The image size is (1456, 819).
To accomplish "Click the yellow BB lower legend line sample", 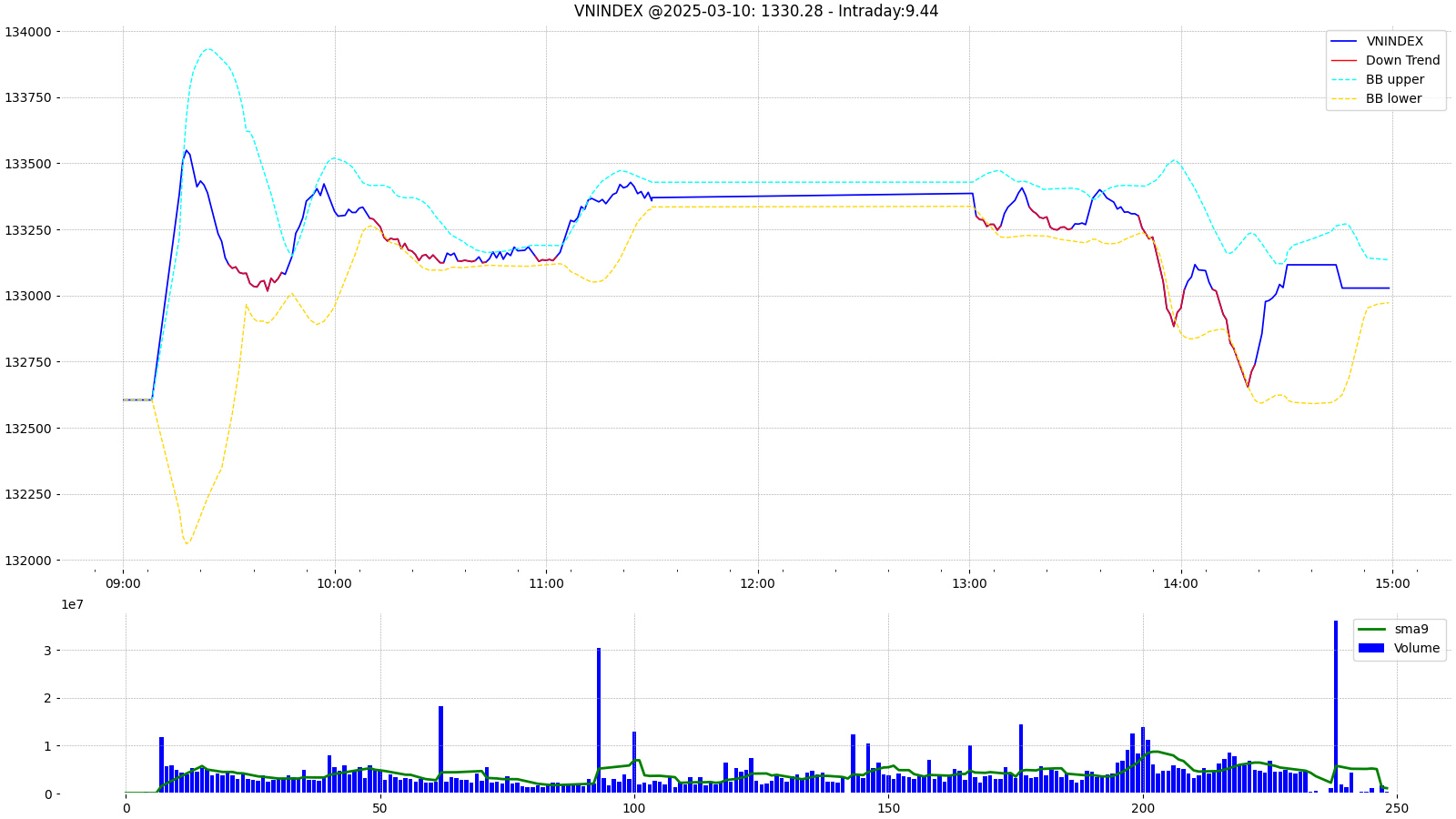I will (1344, 99).
